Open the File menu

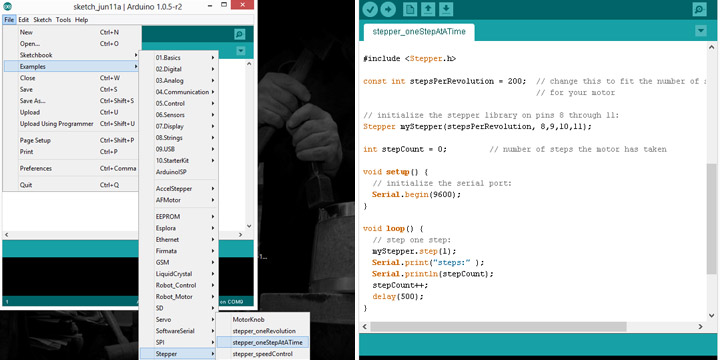tap(9, 20)
